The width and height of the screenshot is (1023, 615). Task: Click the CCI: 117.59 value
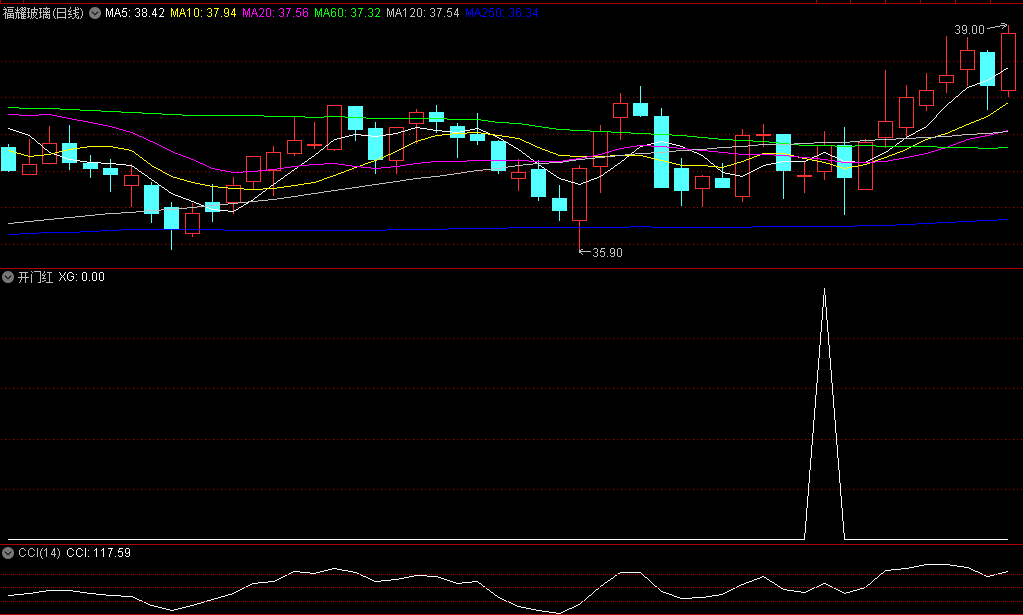point(99,553)
